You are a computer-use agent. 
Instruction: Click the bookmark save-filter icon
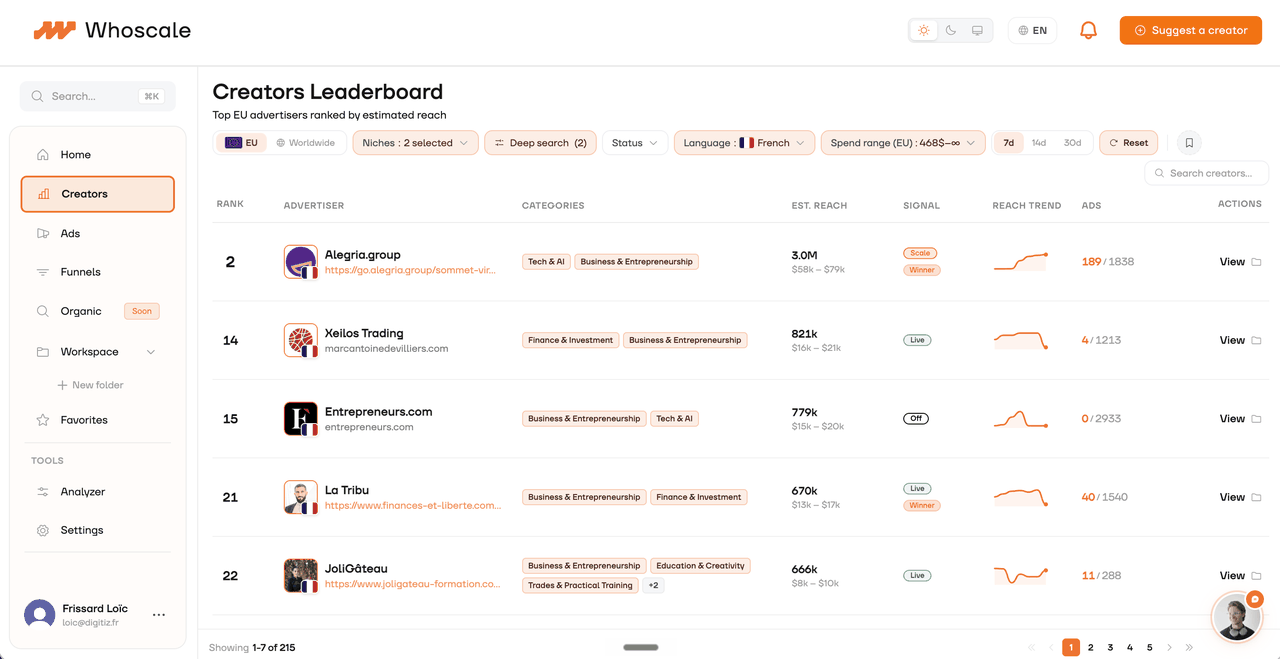[1189, 143]
